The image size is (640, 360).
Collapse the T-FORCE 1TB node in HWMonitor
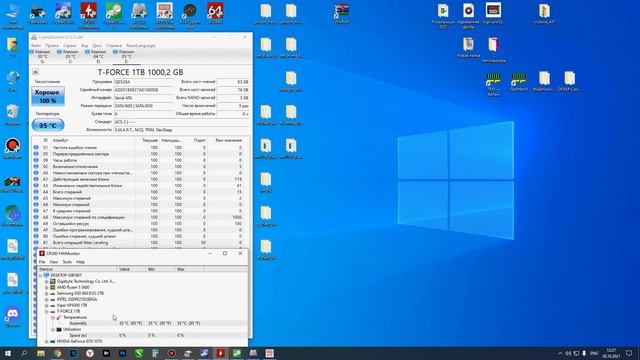[x=47, y=311]
